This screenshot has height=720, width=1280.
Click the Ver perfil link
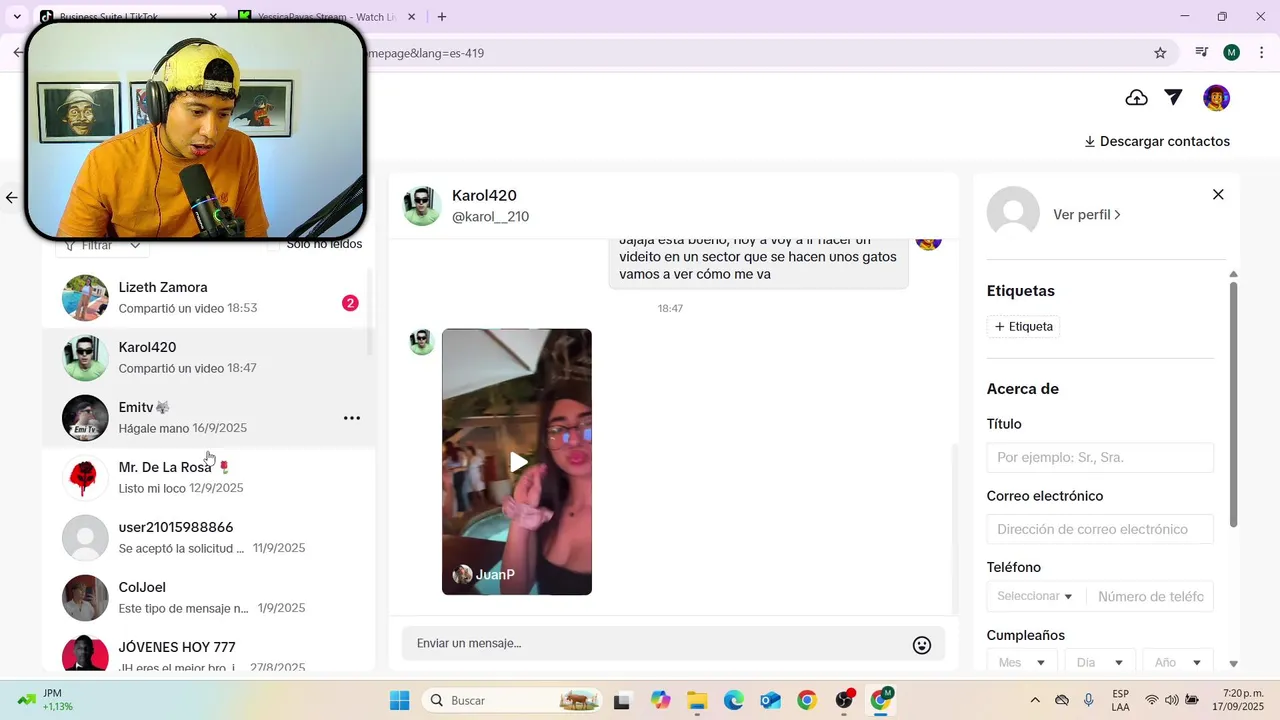1087,214
